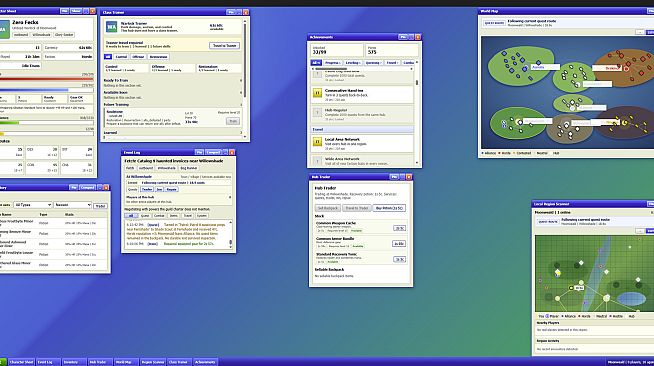Click the red health bar on Character Sheet
This screenshot has width=654, height=366.
pyautogui.click(x=47, y=78)
